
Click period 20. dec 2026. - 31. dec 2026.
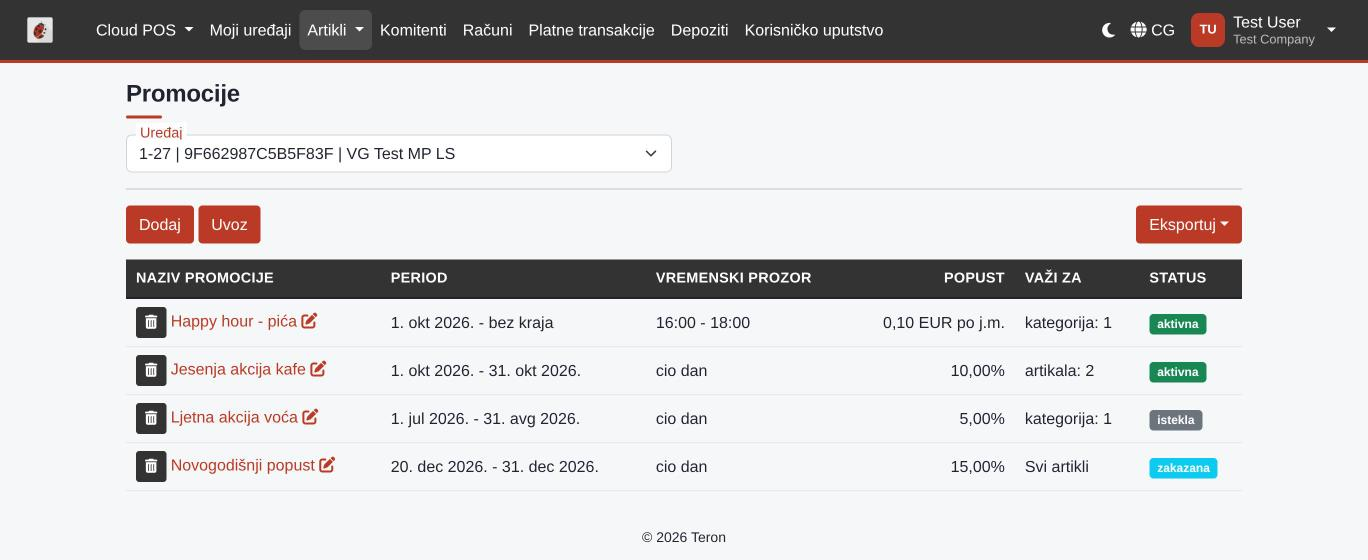(495, 467)
